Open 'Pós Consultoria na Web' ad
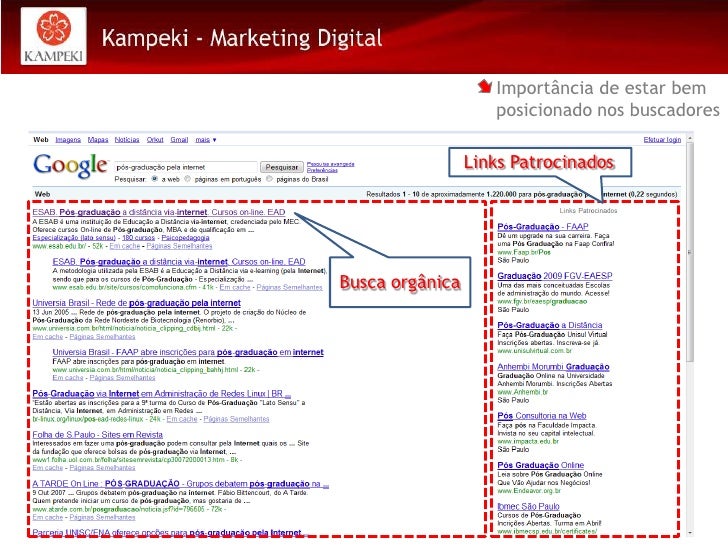The image size is (728, 546). click(x=542, y=416)
